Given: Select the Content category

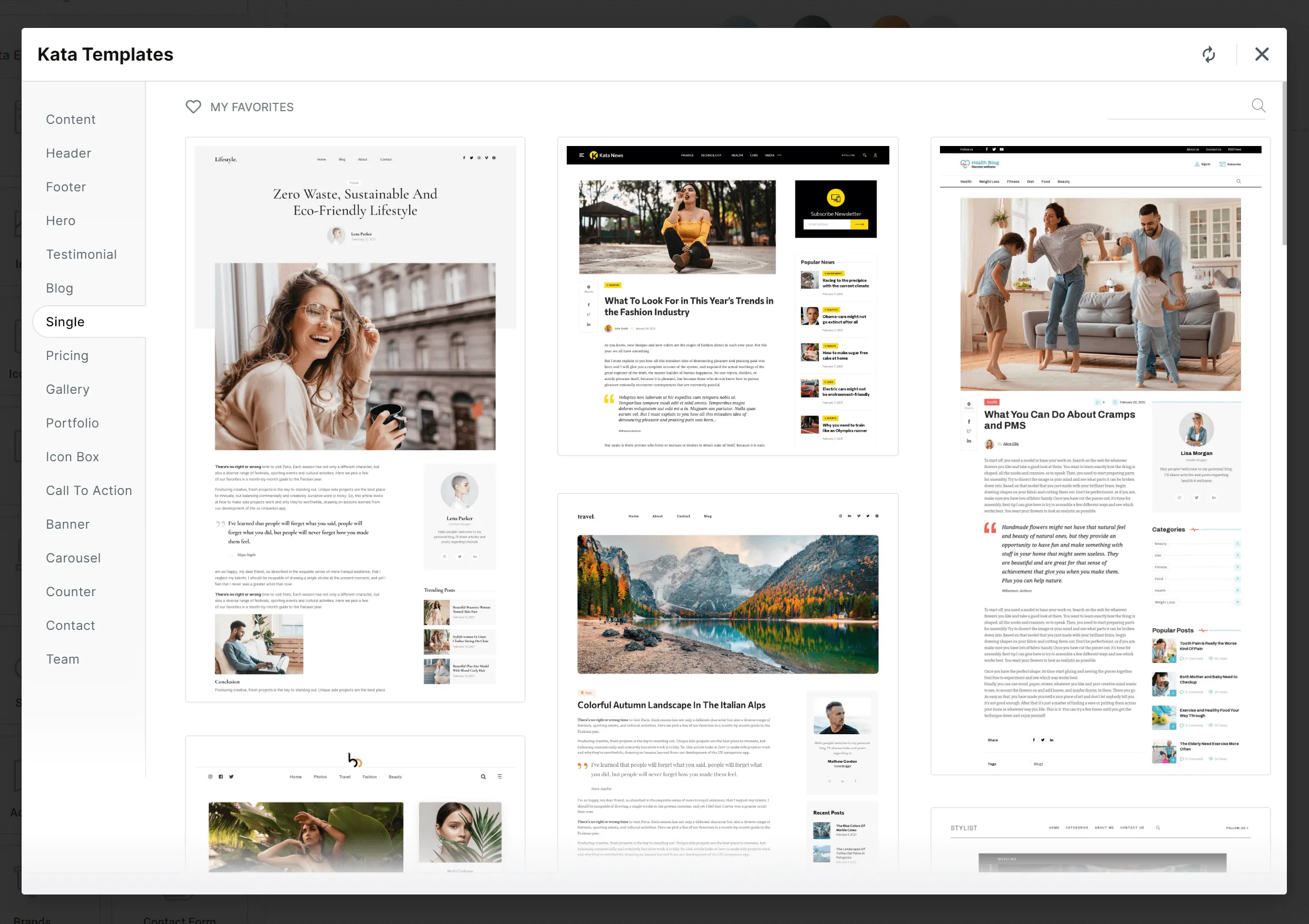Looking at the screenshot, I should click(x=71, y=119).
